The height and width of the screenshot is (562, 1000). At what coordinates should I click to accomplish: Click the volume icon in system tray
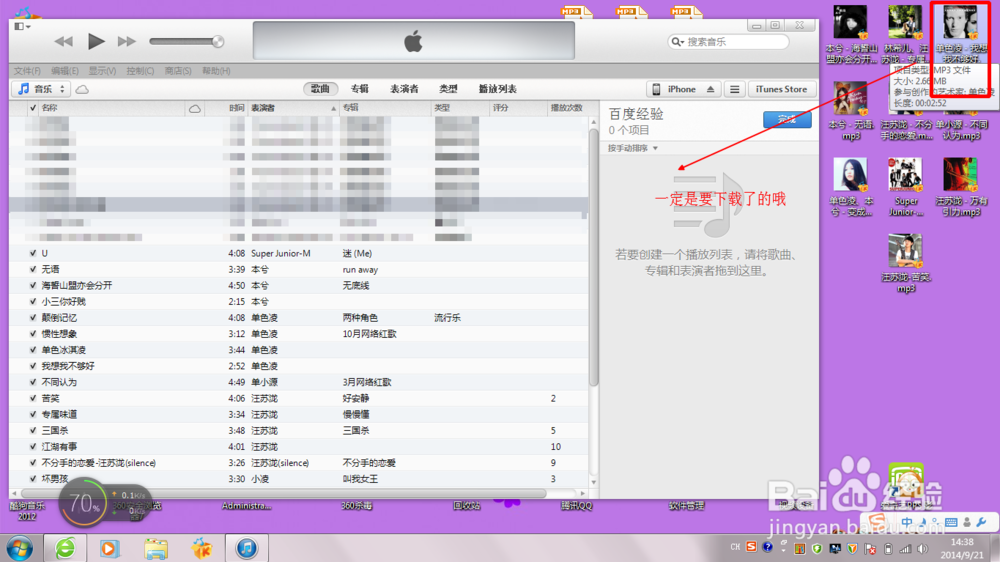click(922, 549)
